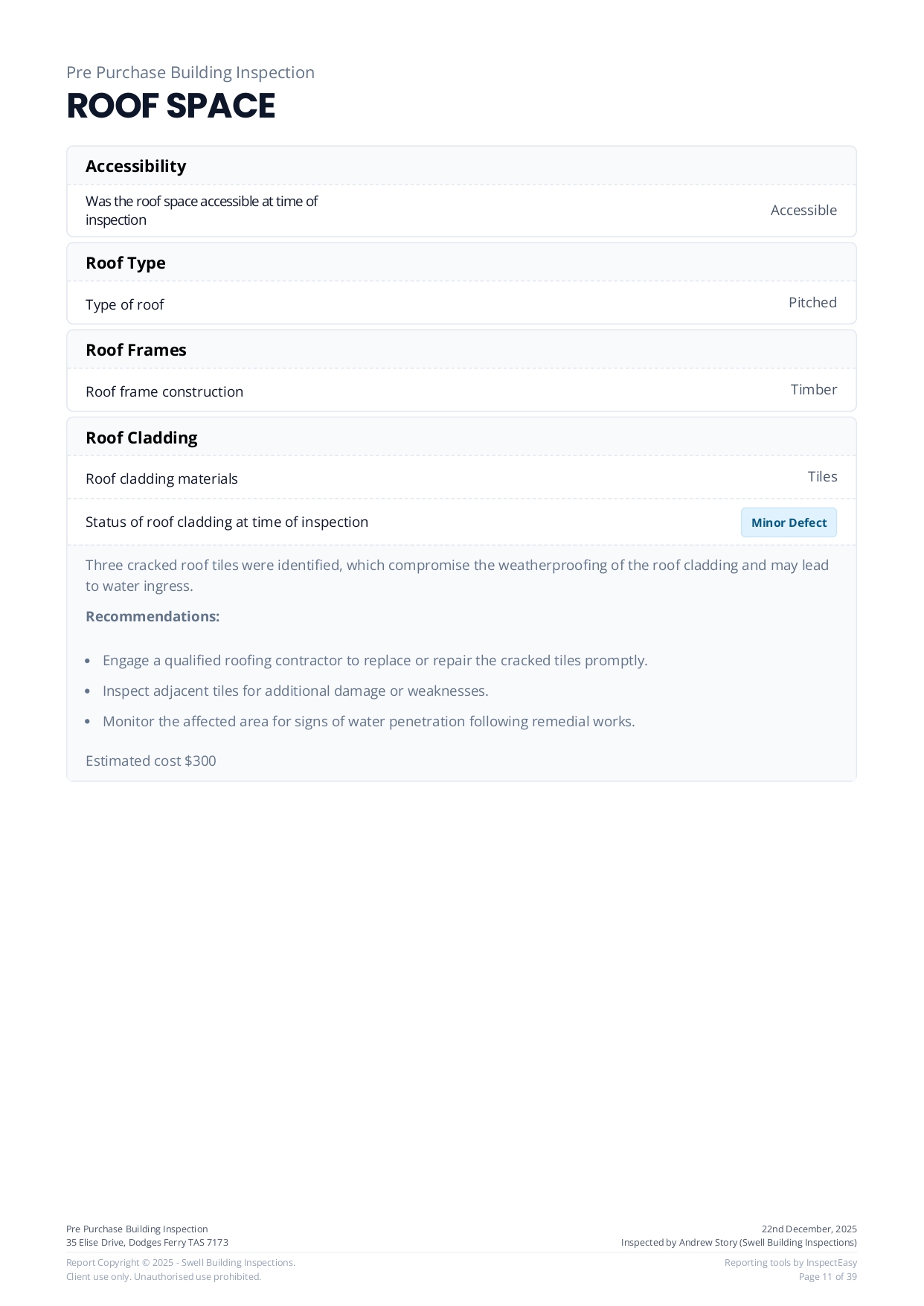This screenshot has width=924, height=1306.
Task: Click the Accessible value text
Action: click(x=803, y=211)
